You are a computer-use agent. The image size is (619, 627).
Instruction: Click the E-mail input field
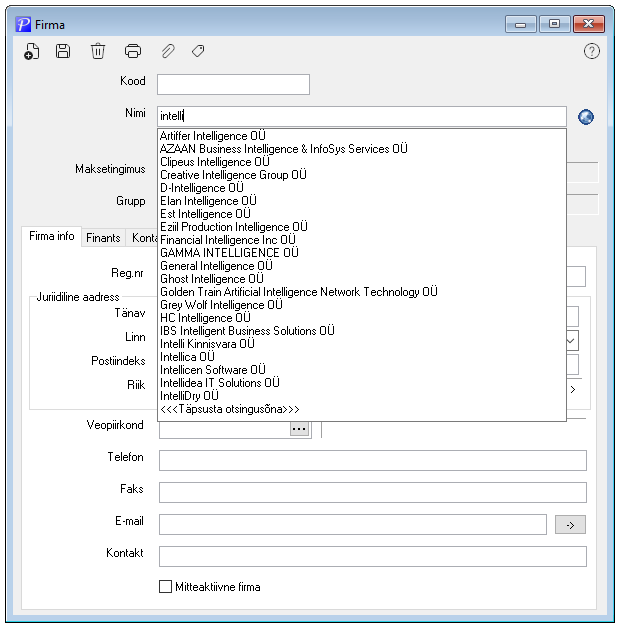click(x=353, y=524)
